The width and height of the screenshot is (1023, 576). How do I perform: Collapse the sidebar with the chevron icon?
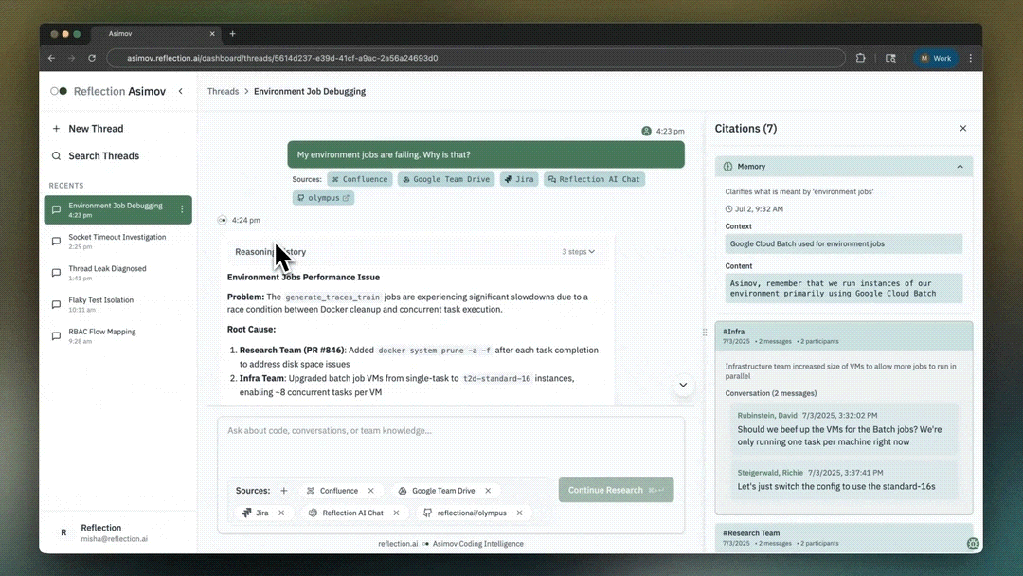[181, 91]
